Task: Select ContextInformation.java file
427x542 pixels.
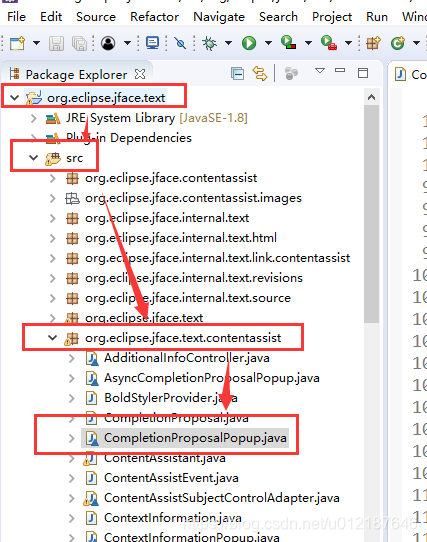Action: point(173,518)
